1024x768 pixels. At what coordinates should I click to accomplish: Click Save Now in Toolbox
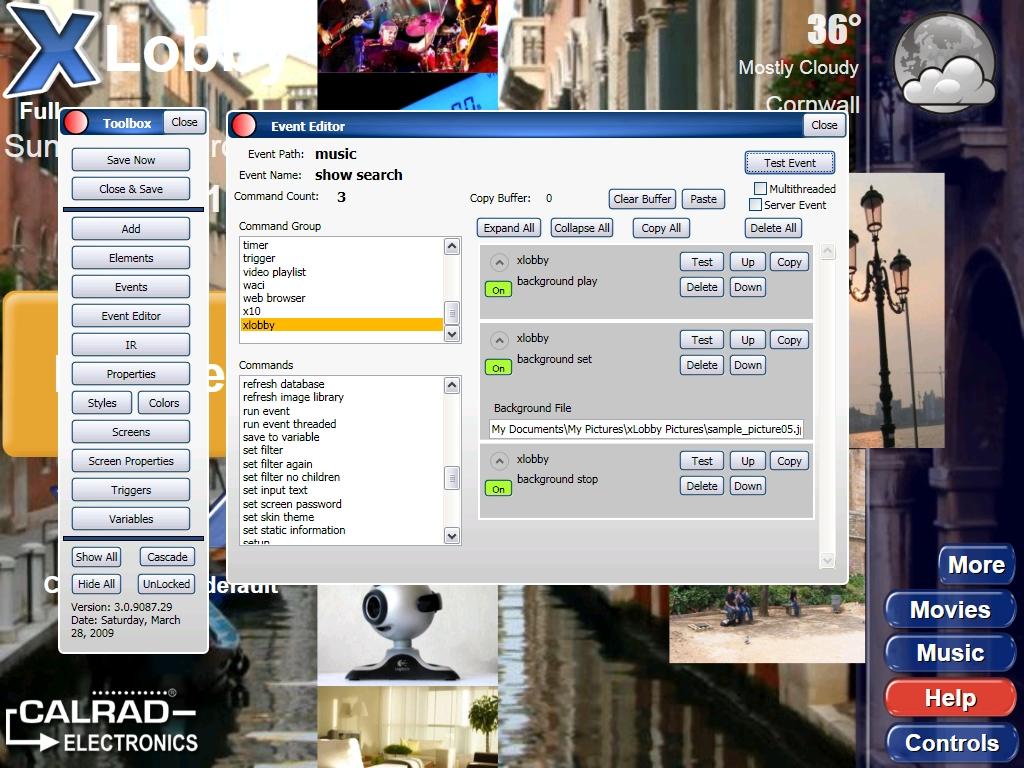[131, 160]
